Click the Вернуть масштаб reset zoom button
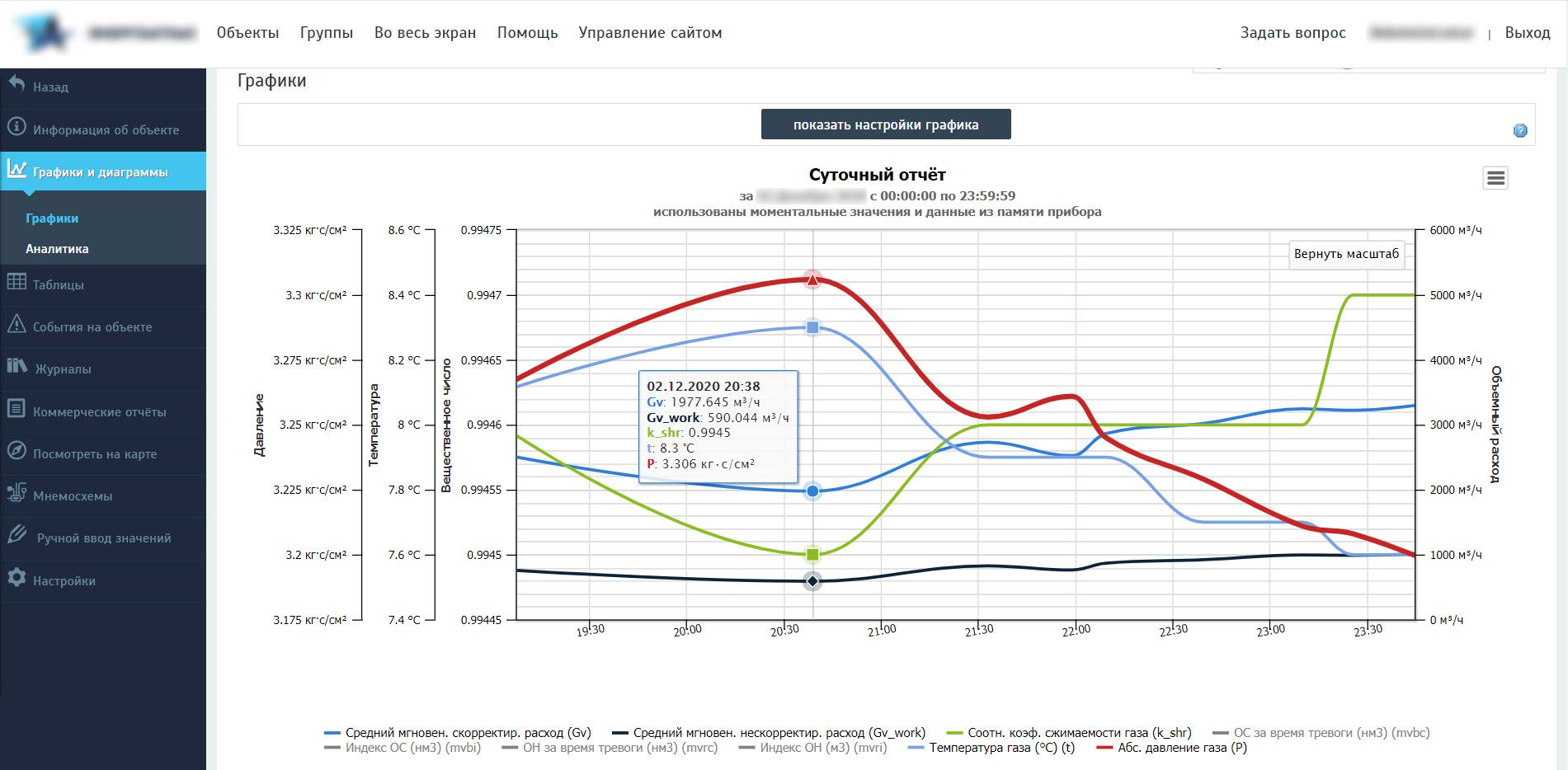Screen dimensions: 1568x770 click(1346, 254)
